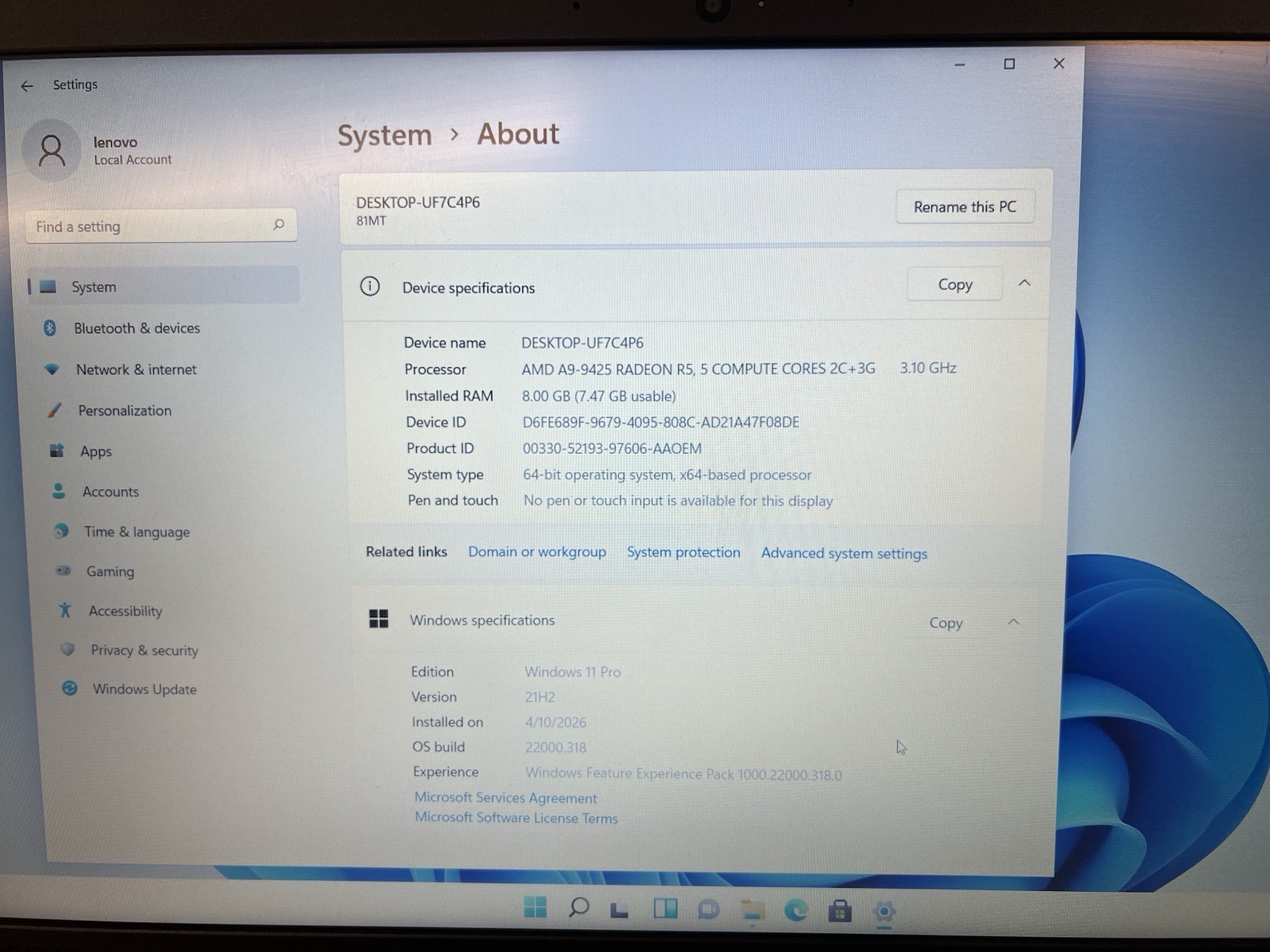Image resolution: width=1270 pixels, height=952 pixels.
Task: Open File Explorer from the taskbar
Action: point(752,911)
